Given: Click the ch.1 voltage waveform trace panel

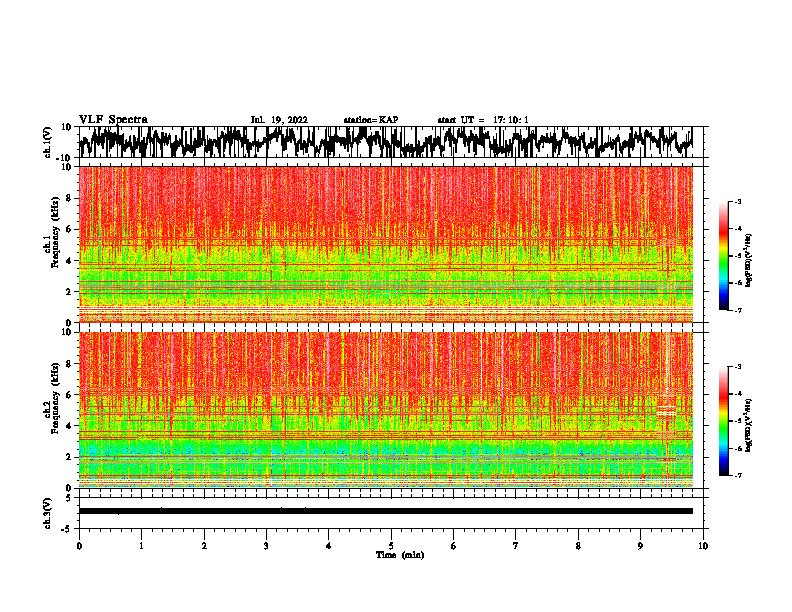Looking at the screenshot, I should tap(385, 142).
